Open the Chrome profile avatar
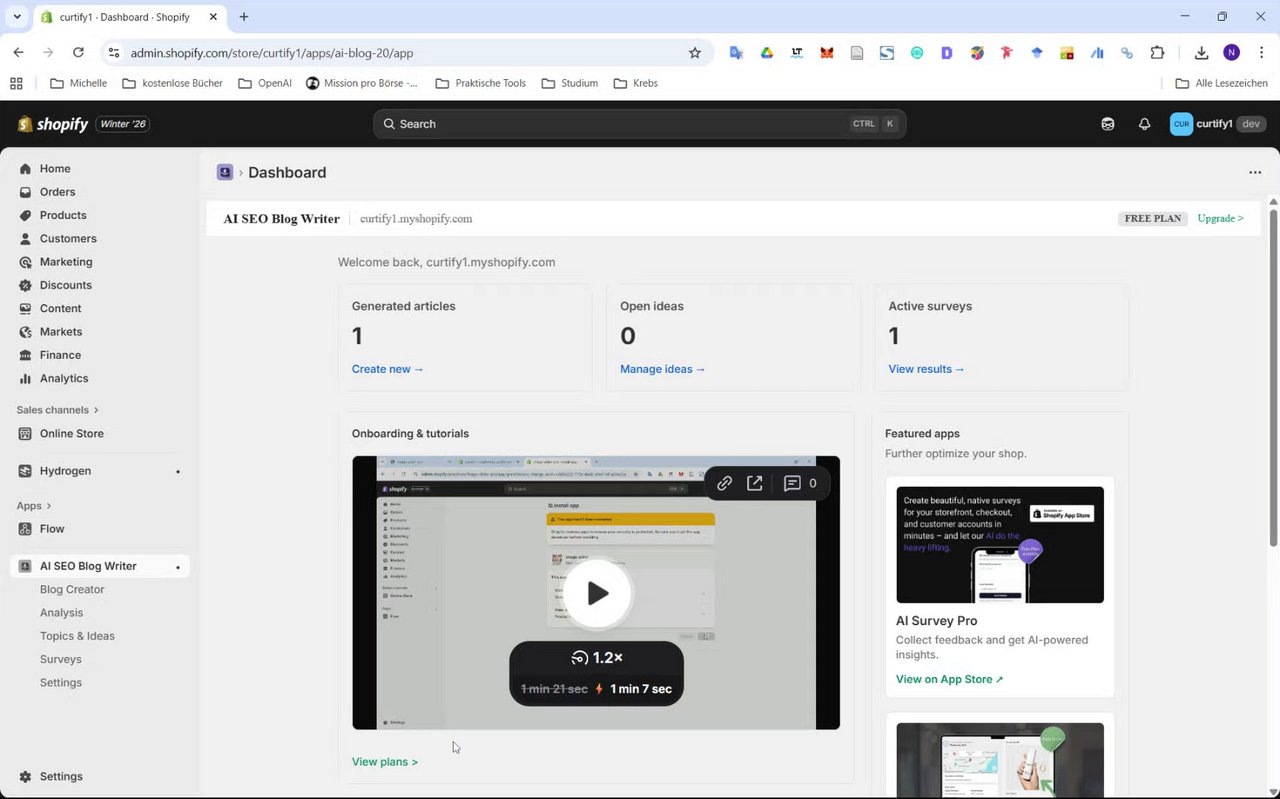This screenshot has height=799, width=1280. click(x=1231, y=53)
